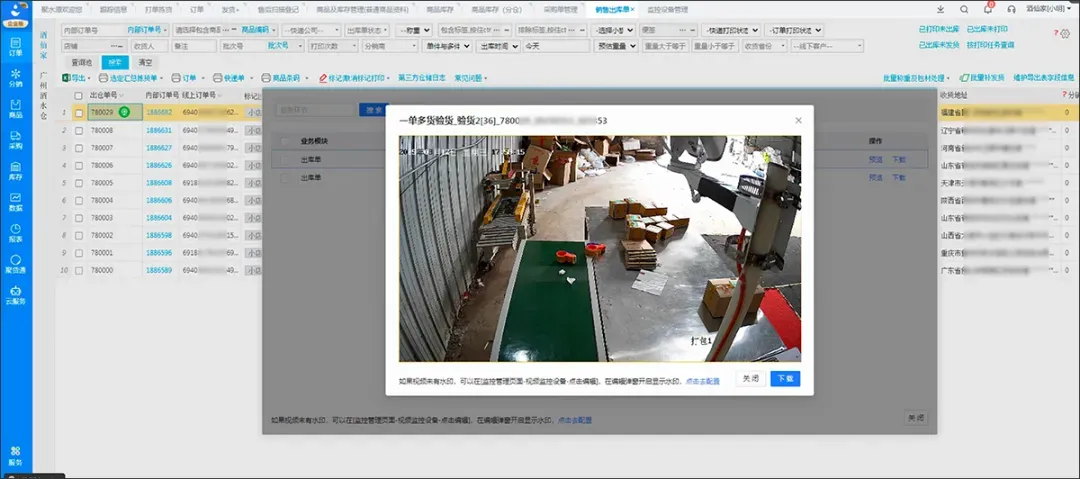This screenshot has width=1080, height=479.
Task: Tick checkbox for order row 780029
Action: click(x=79, y=113)
